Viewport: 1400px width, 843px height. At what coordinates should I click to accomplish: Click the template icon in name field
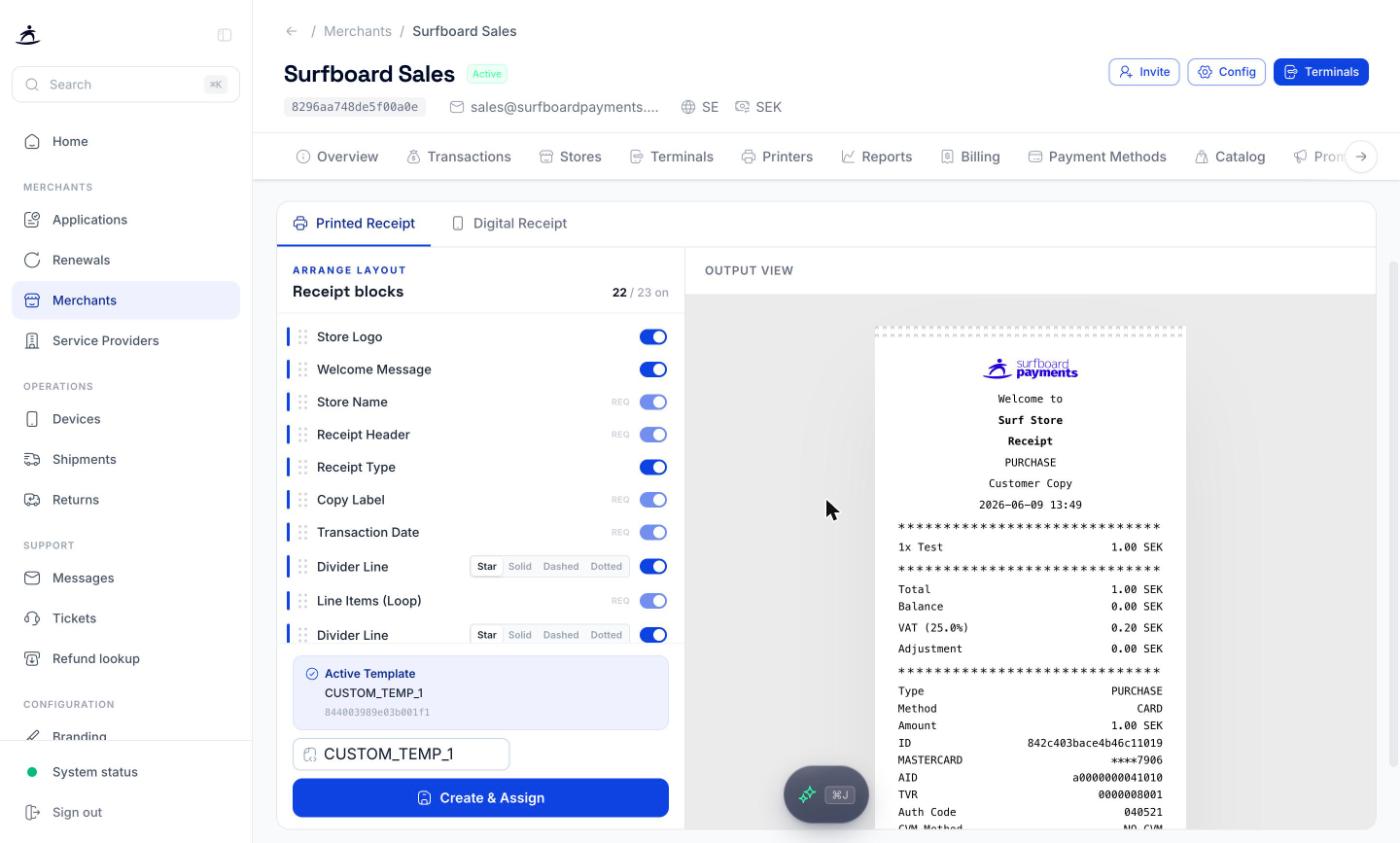(x=310, y=754)
